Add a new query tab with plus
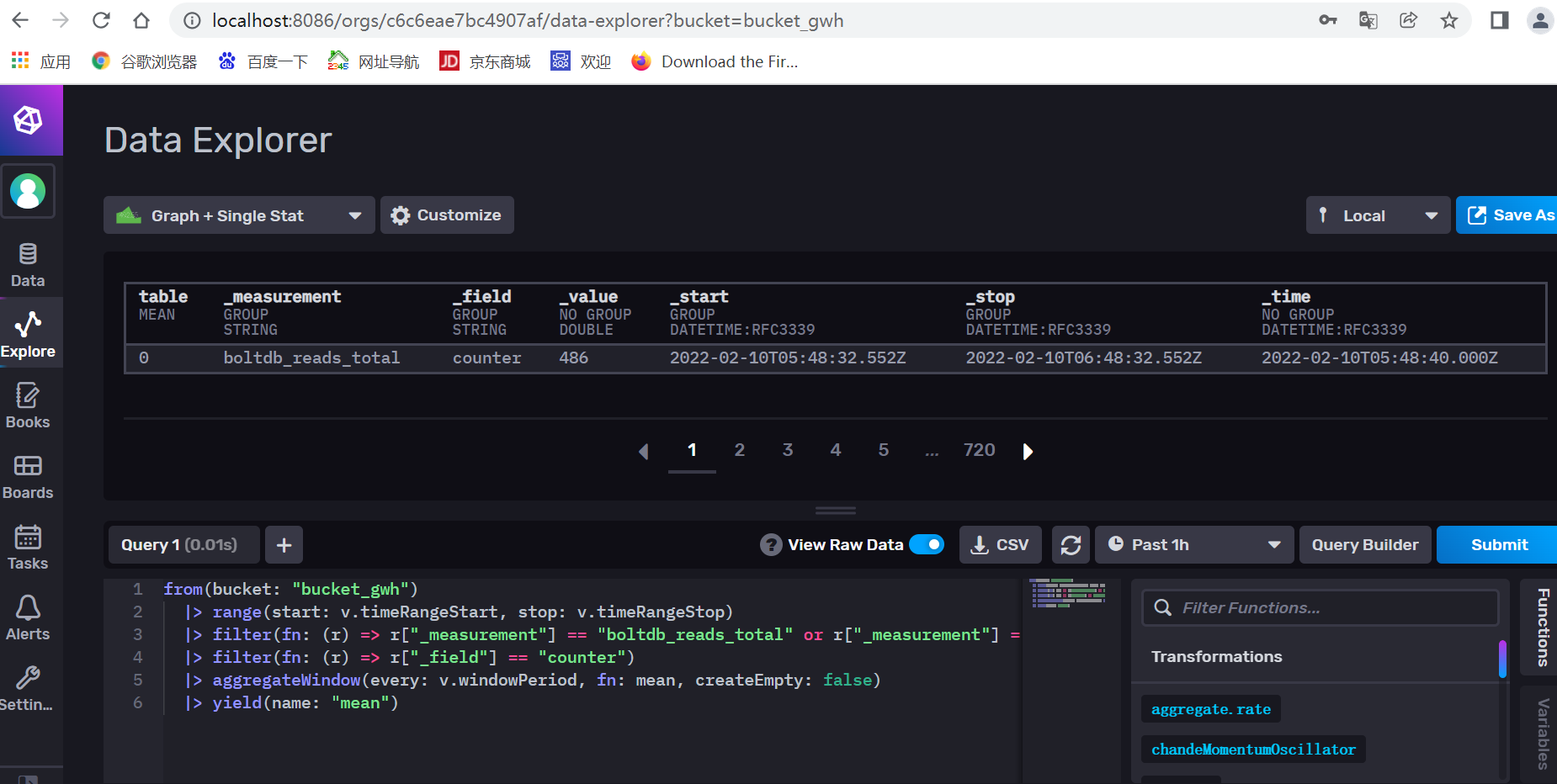Screen dimensions: 1557x784 tap(284, 545)
